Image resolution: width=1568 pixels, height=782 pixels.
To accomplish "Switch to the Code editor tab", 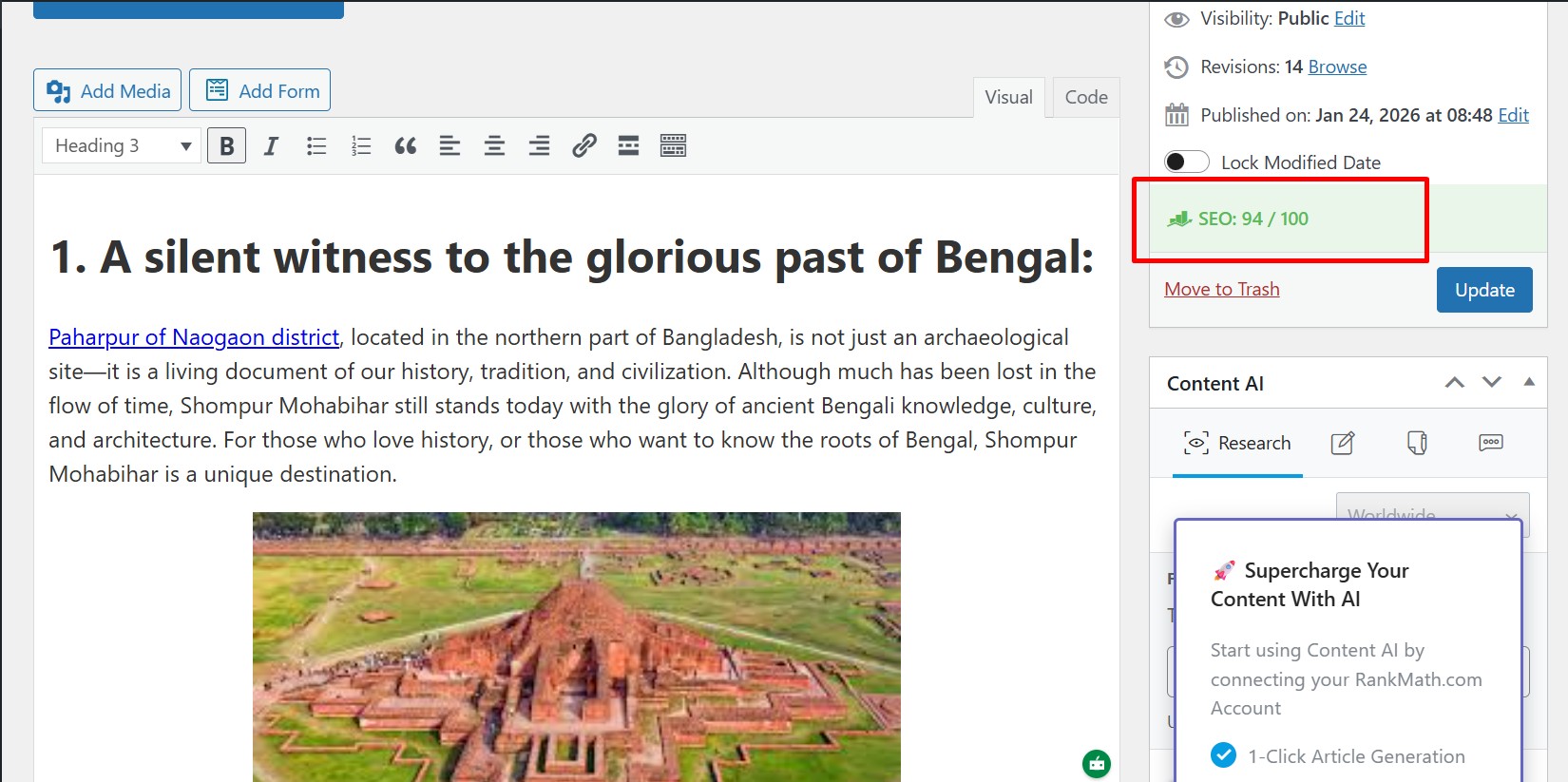I will pos(1085,97).
